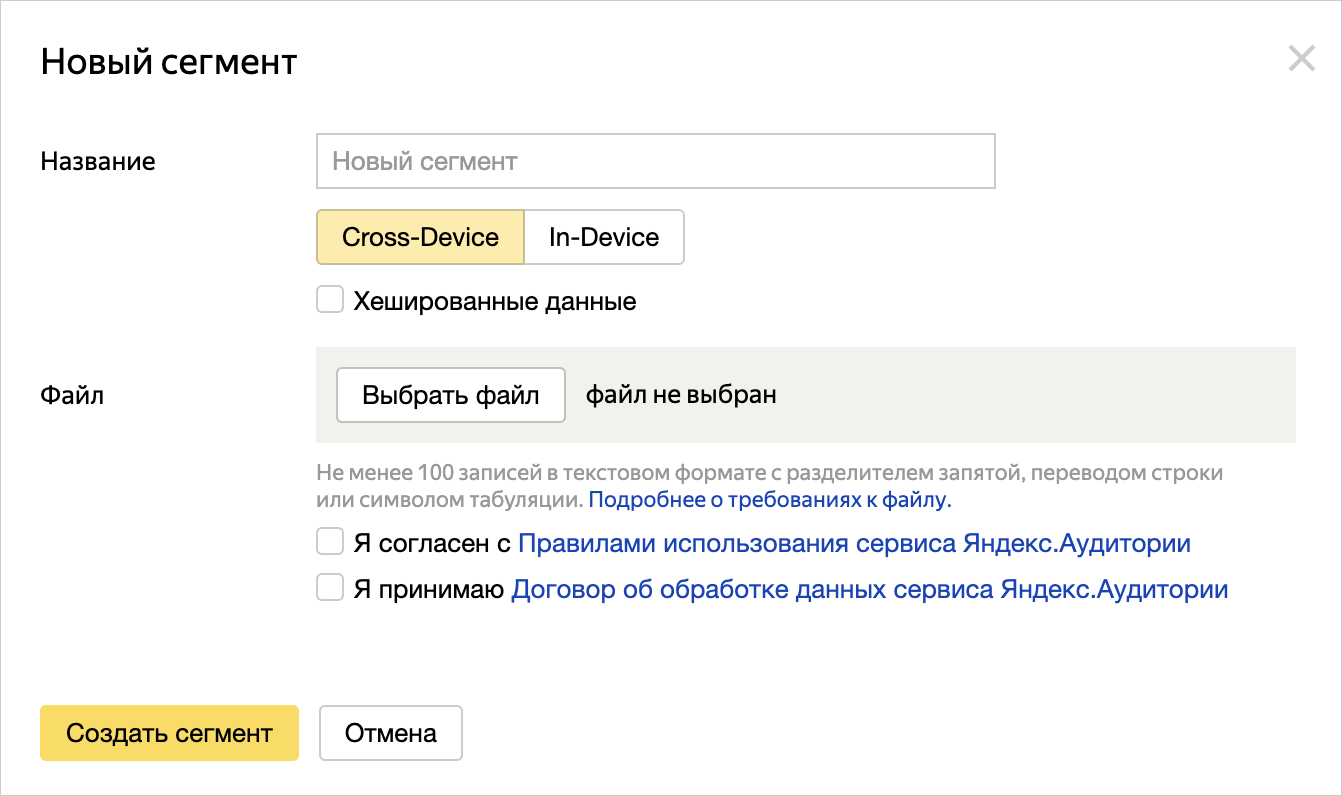1342x796 pixels.
Task: Open Подробнее о требованиях к файлу link
Action: [x=769, y=499]
